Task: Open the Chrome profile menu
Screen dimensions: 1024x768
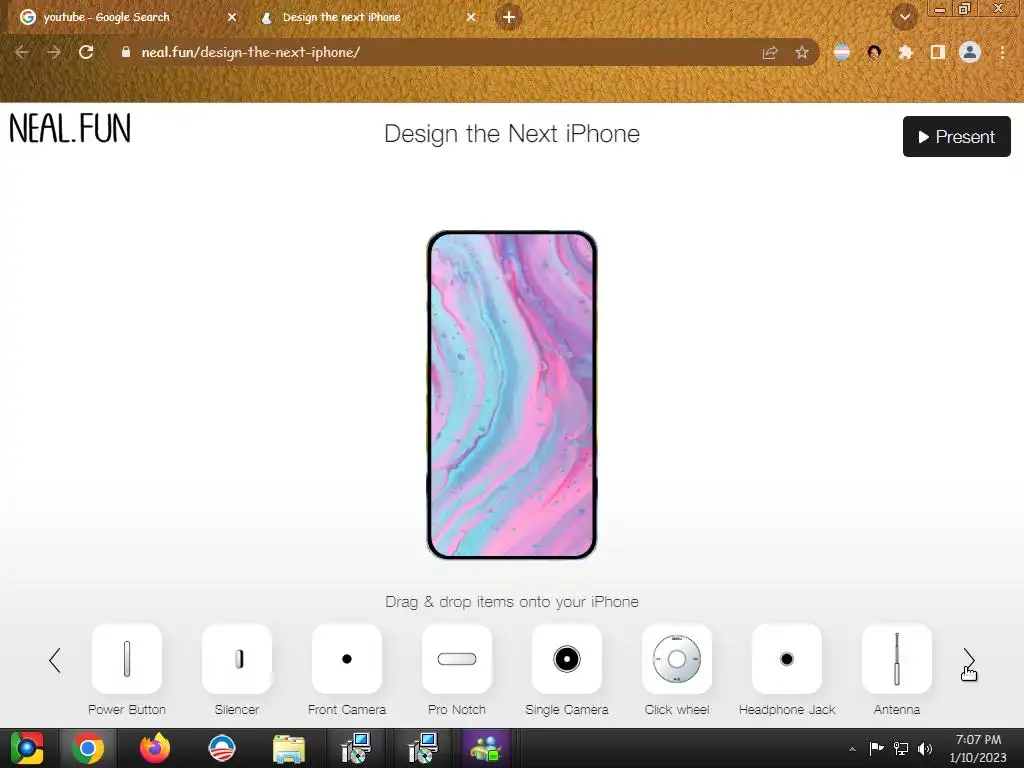Action: coord(970,52)
